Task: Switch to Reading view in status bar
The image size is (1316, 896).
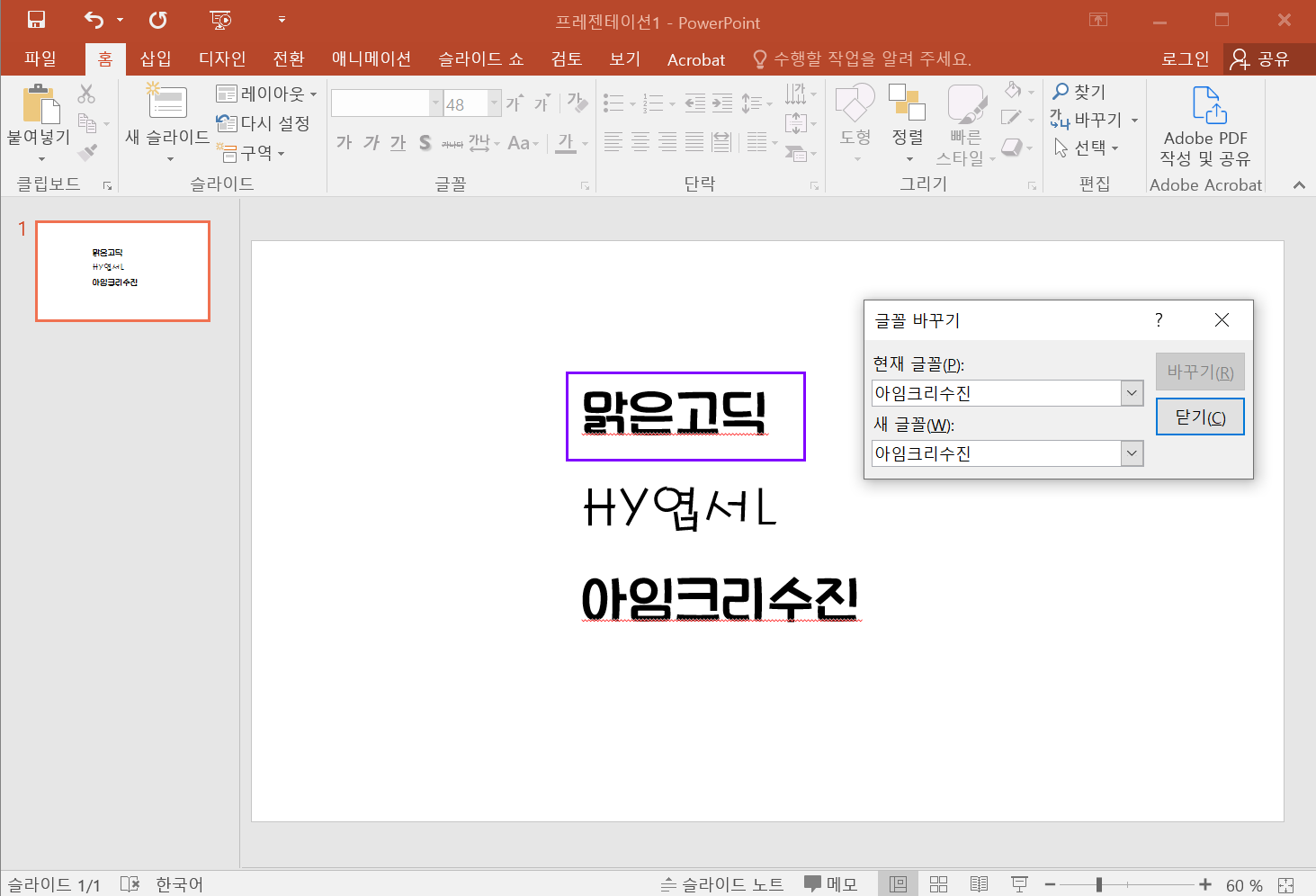Action: 979,884
